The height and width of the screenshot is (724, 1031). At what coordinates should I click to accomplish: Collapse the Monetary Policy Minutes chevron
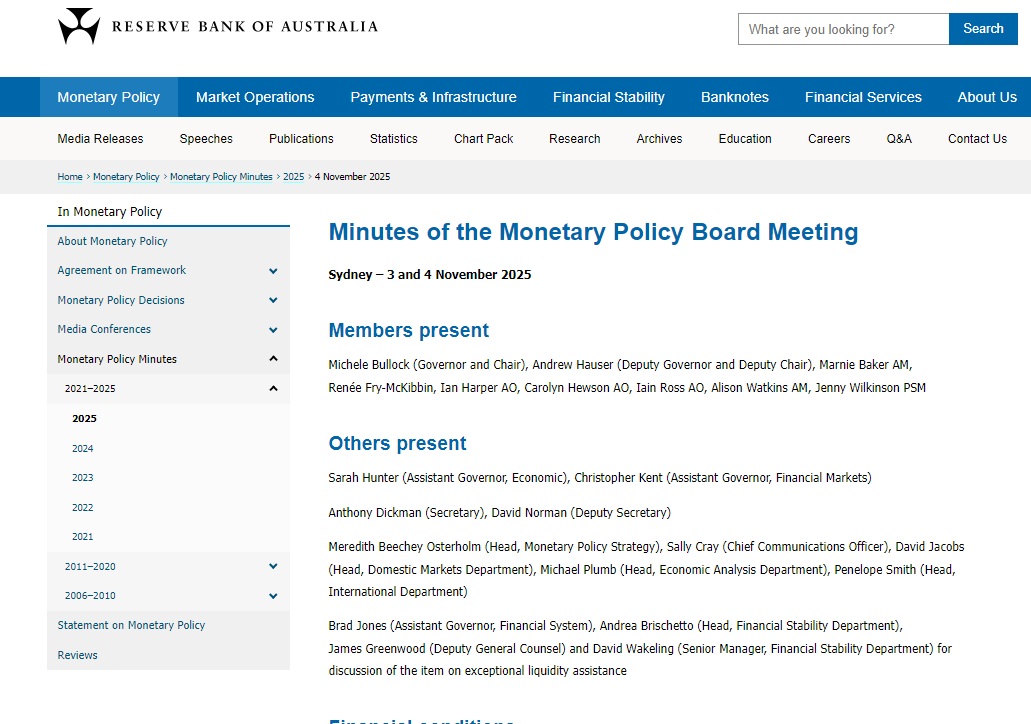coord(274,359)
